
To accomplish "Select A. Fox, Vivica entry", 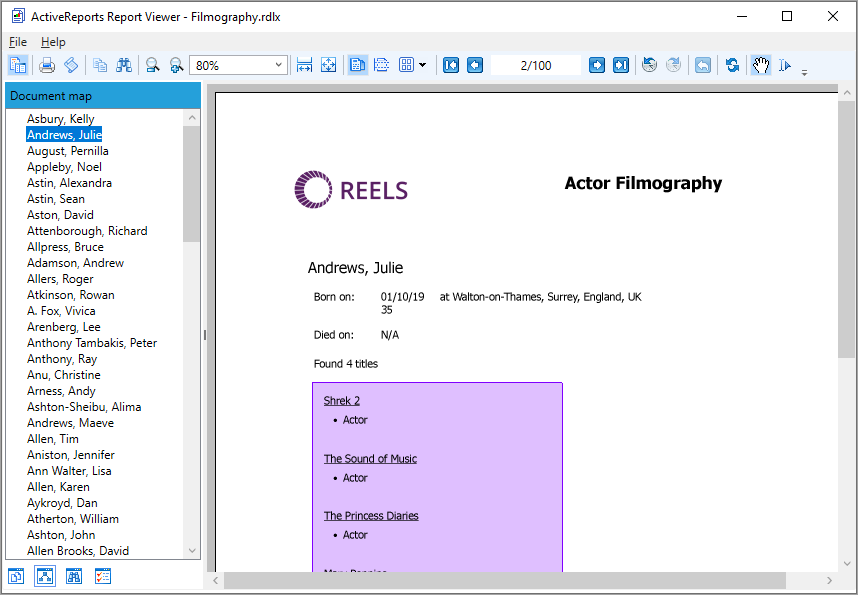I will [61, 310].
